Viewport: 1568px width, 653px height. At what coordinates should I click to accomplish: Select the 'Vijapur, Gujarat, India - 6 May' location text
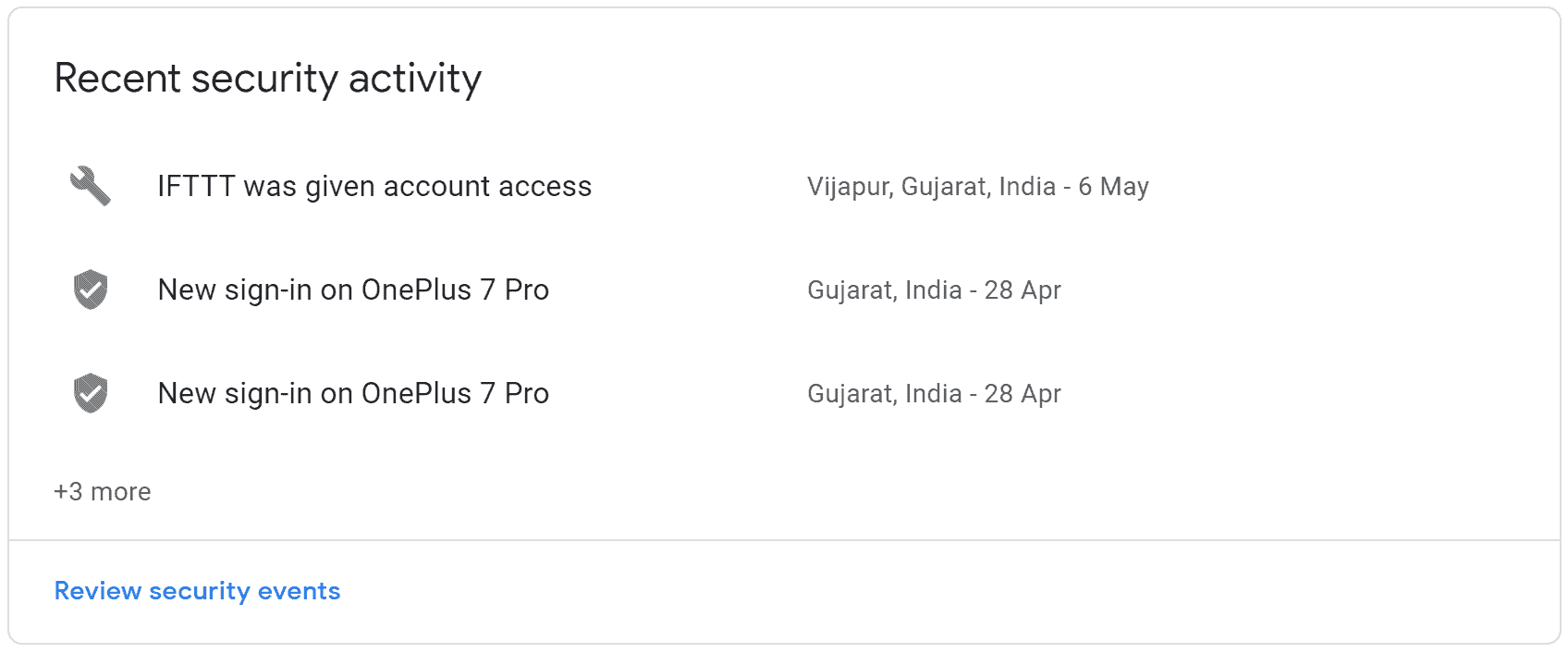pos(978,187)
